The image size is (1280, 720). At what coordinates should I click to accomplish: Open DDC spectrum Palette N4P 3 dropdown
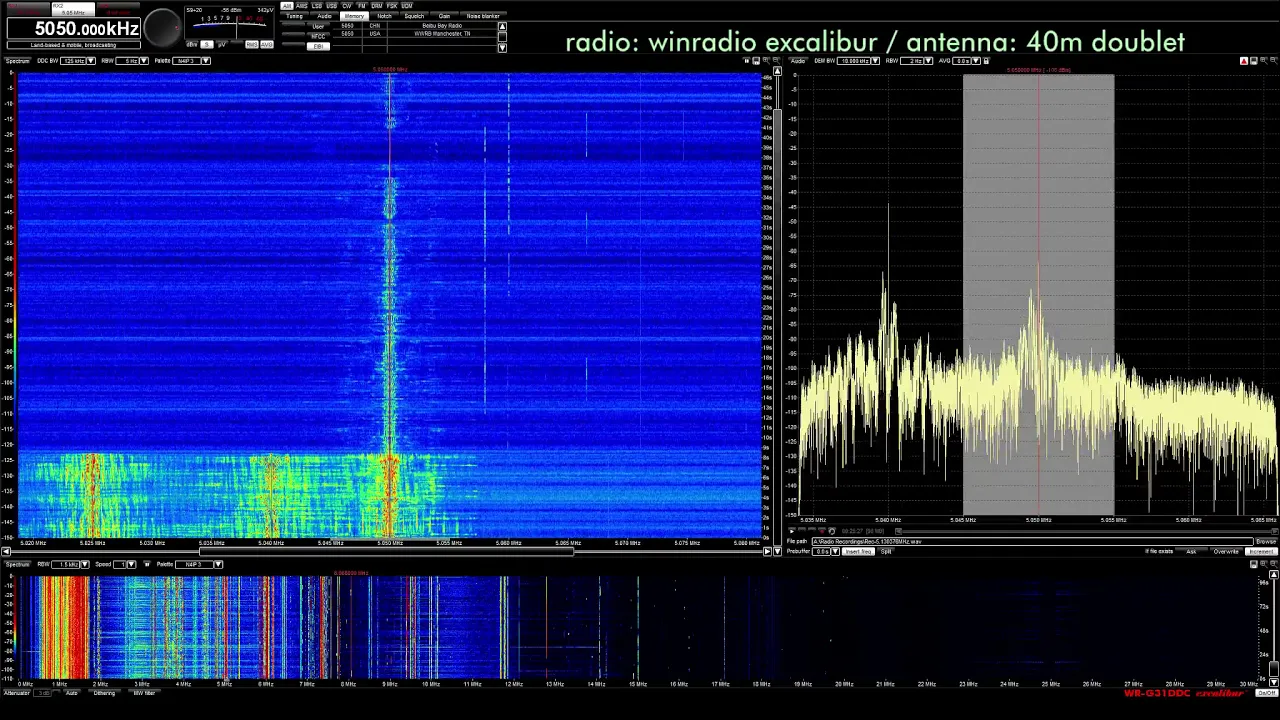[x=206, y=61]
